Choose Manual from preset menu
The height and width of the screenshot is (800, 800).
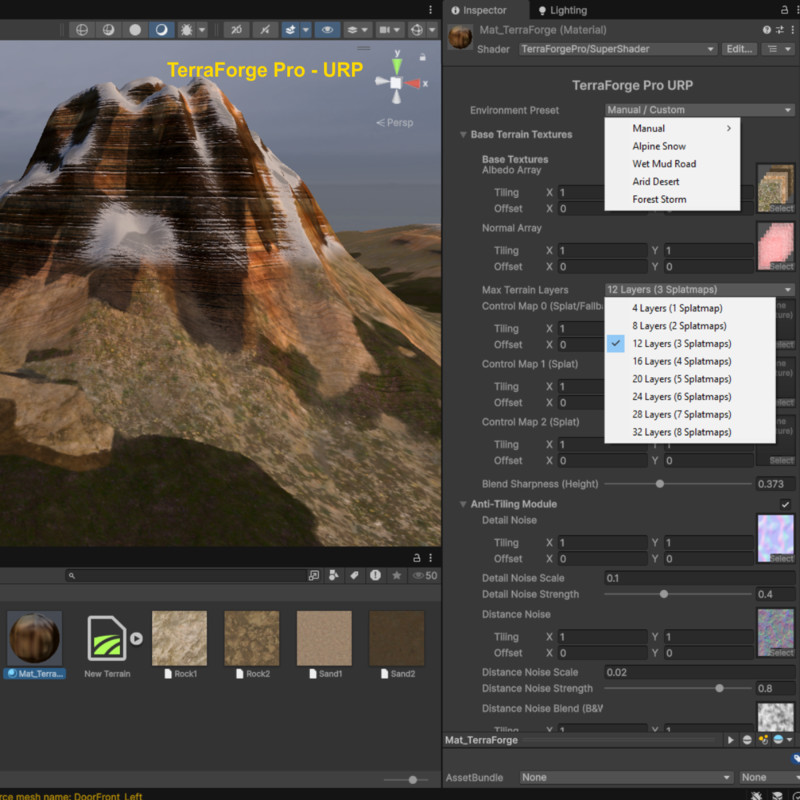coord(672,129)
